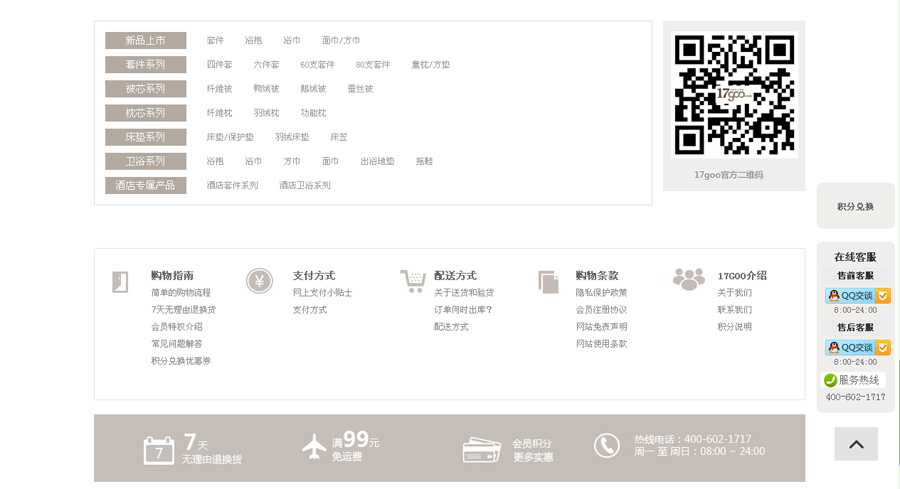
Task: Select the 枕芯系列 category label
Action: [x=146, y=112]
